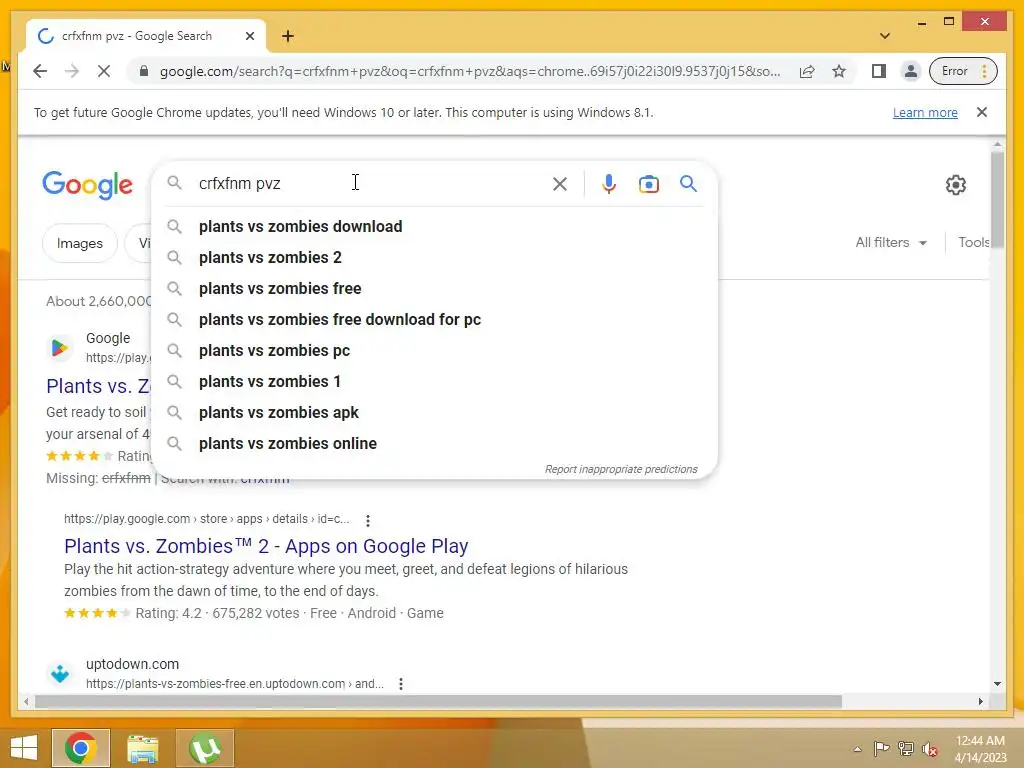Image resolution: width=1024 pixels, height=768 pixels.
Task: Show hidden system tray icons
Action: (857, 749)
